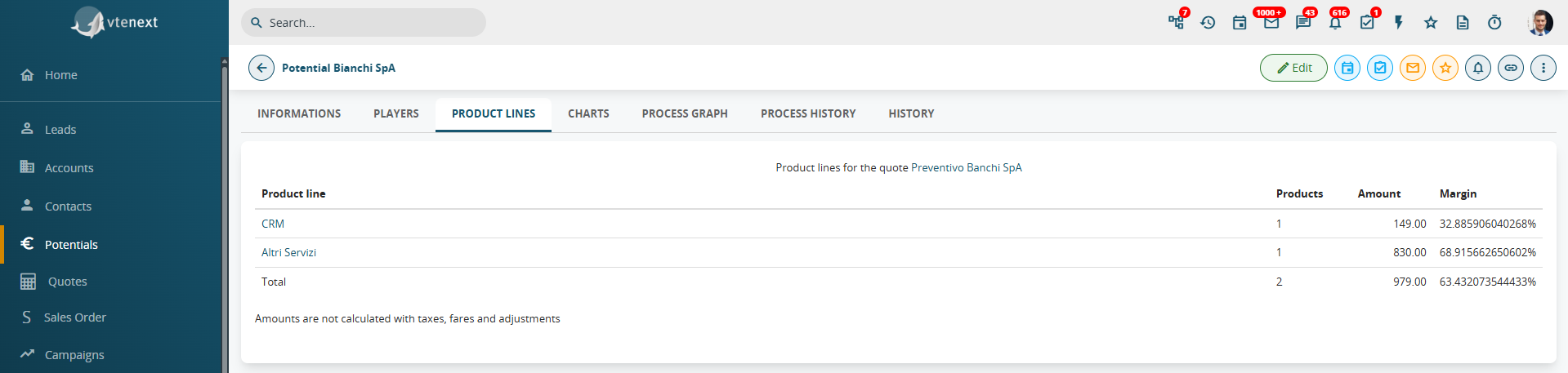Click the orange send email button
This screenshot has width=1568, height=373.
coord(1413,68)
